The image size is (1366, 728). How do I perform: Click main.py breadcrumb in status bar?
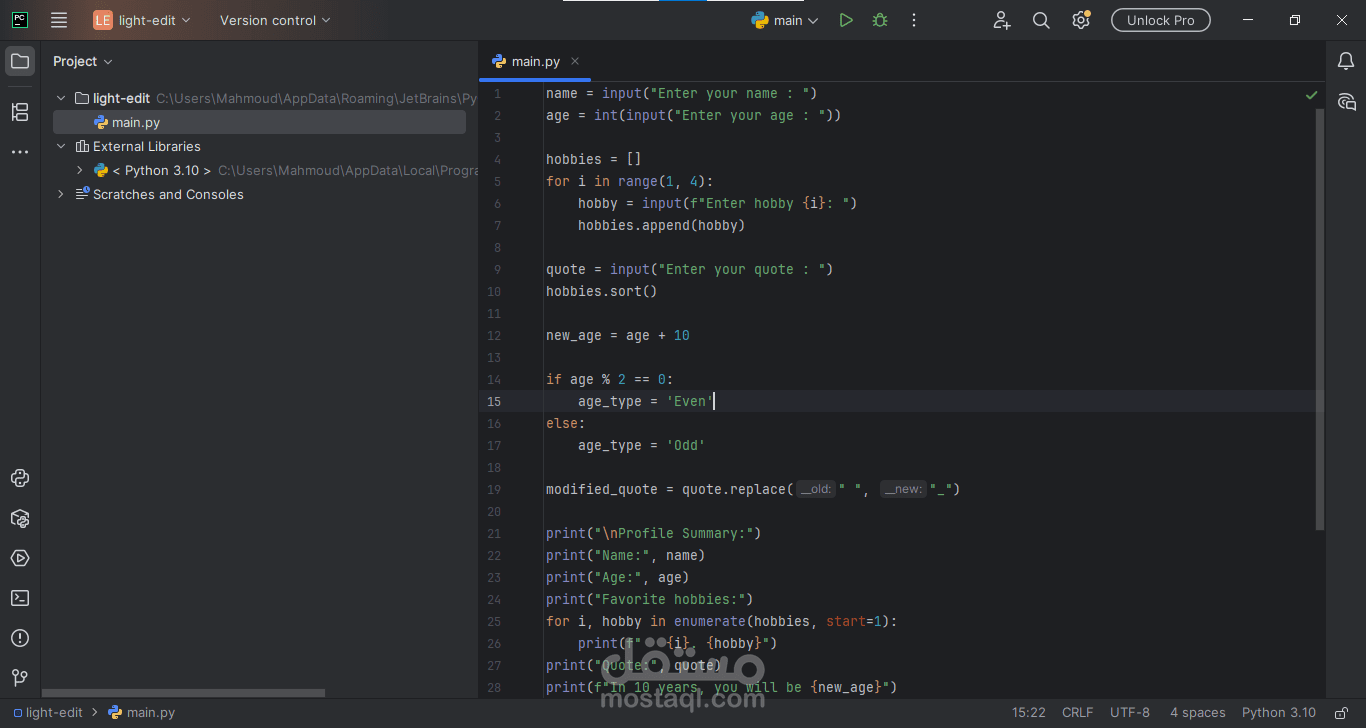[x=141, y=713]
